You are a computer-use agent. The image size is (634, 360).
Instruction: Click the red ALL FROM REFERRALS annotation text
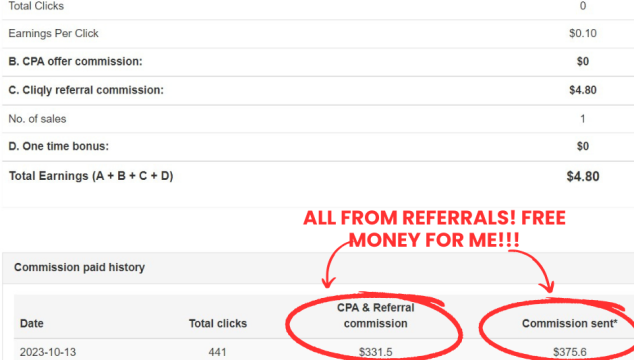434,229
